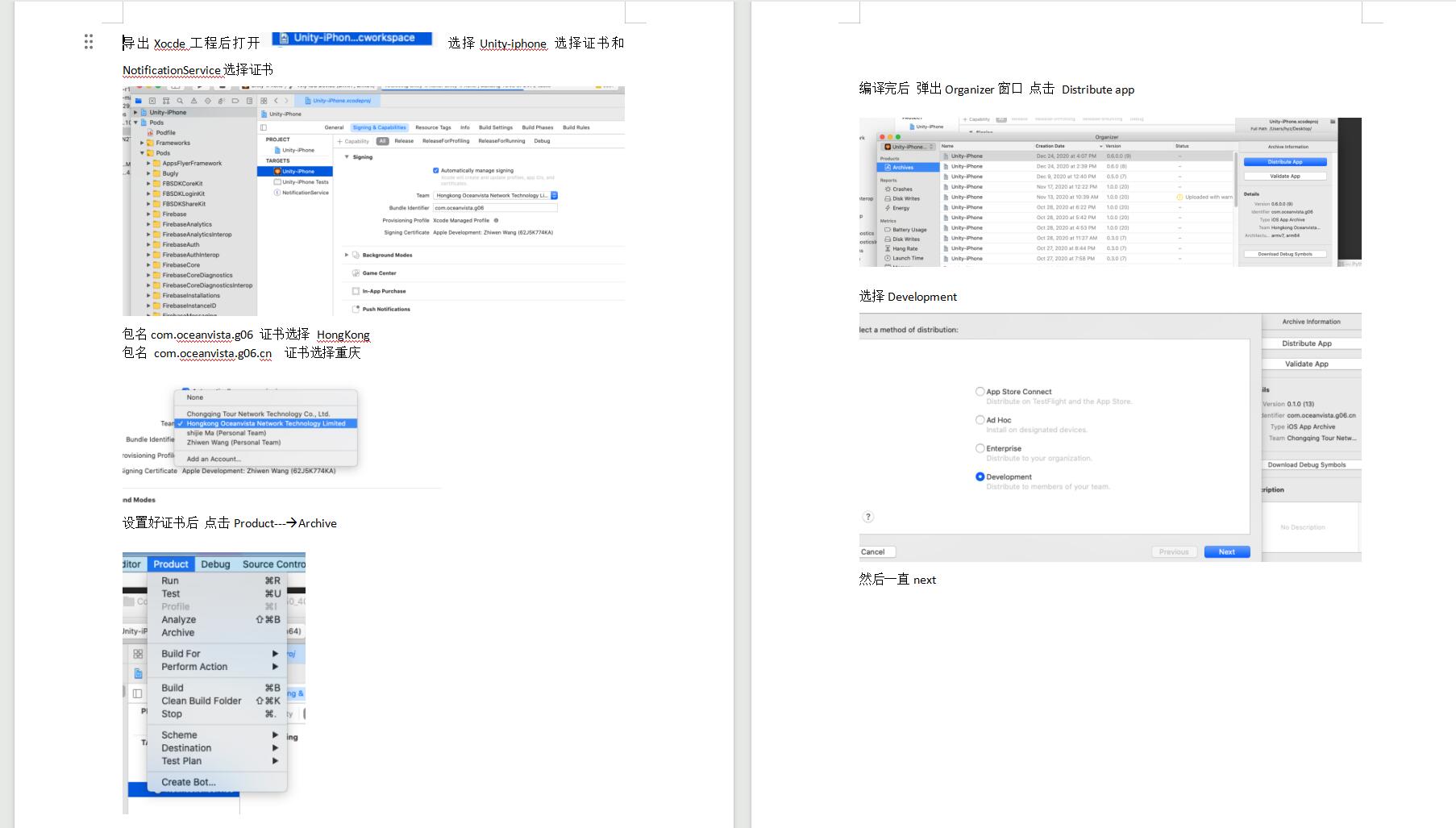Image resolution: width=1456 pixels, height=828 pixels.
Task: Click the related items grid icon in the Xcode jump bar
Action: coord(264,101)
